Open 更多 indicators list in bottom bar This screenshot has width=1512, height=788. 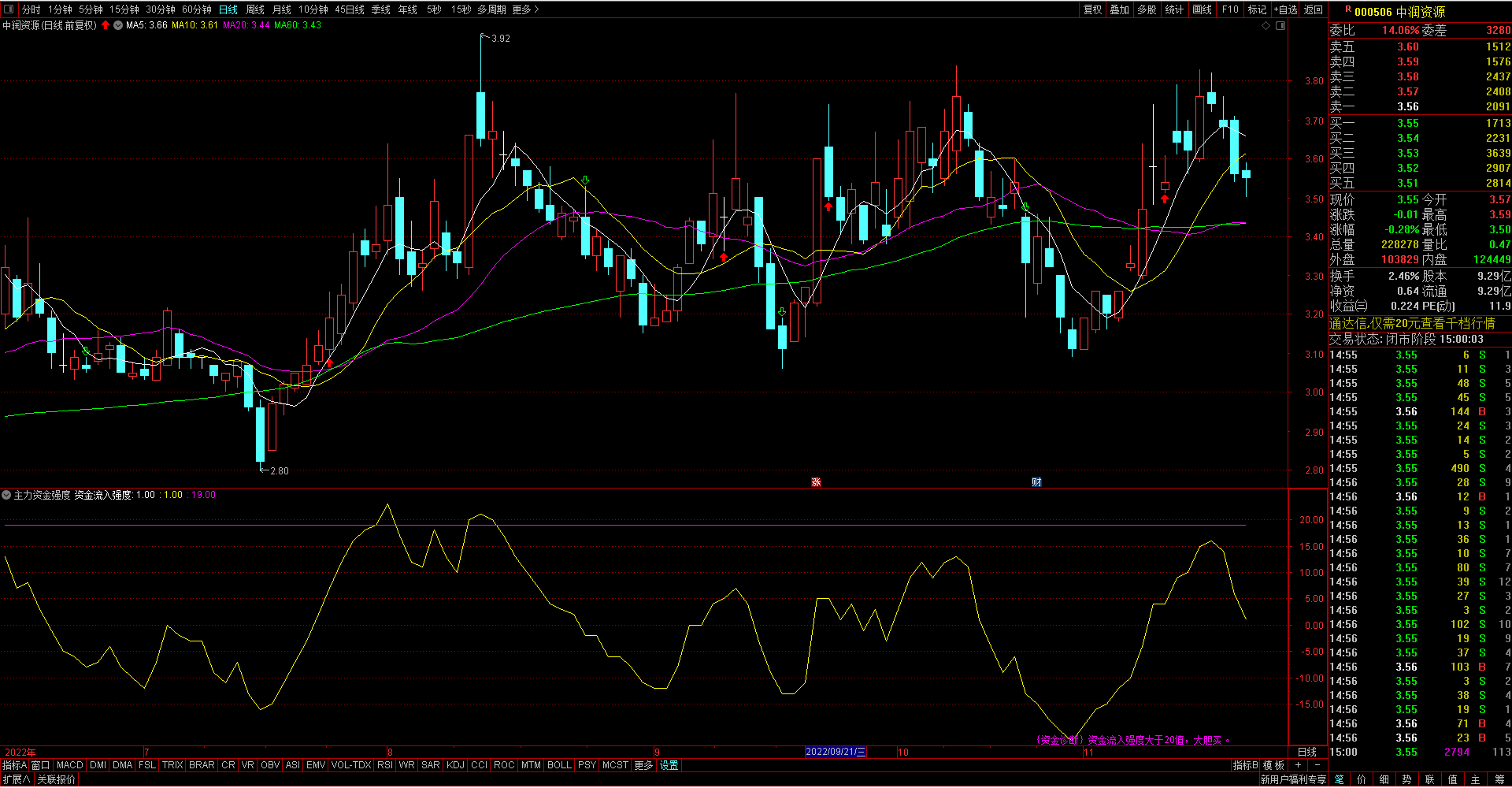643,765
